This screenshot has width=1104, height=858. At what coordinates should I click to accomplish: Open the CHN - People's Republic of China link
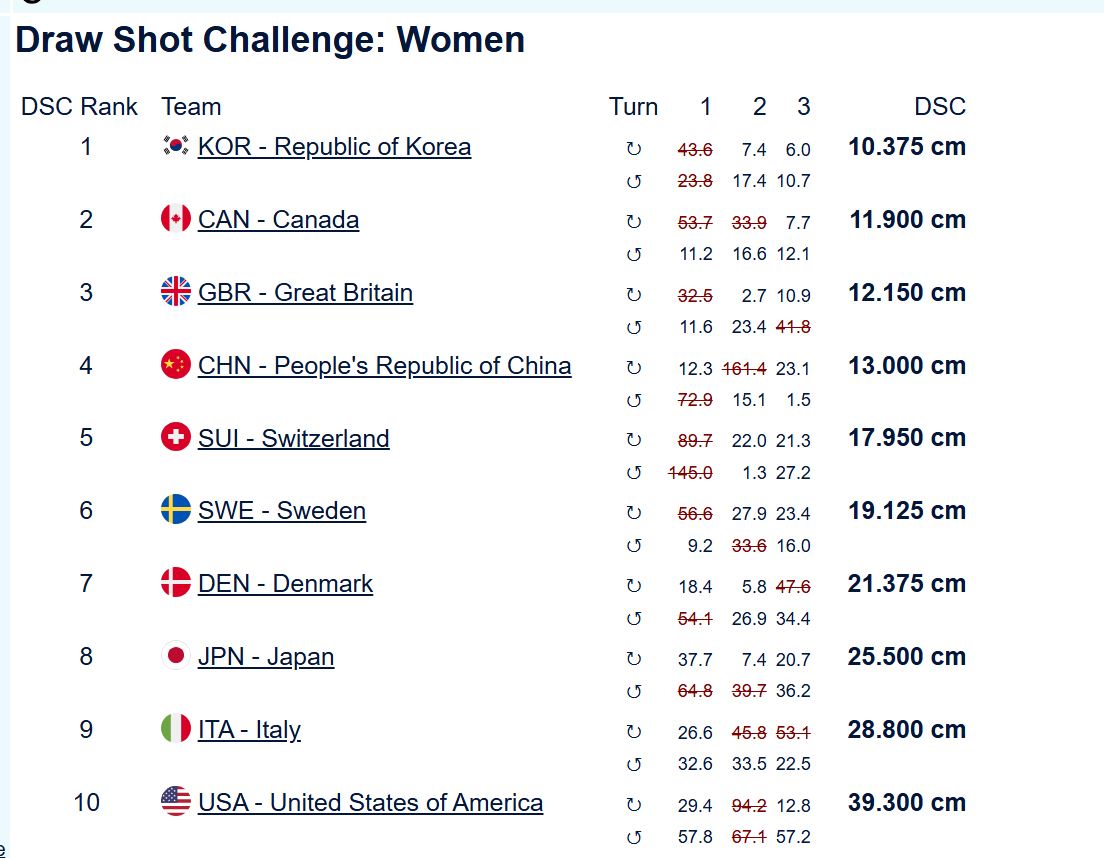(384, 366)
